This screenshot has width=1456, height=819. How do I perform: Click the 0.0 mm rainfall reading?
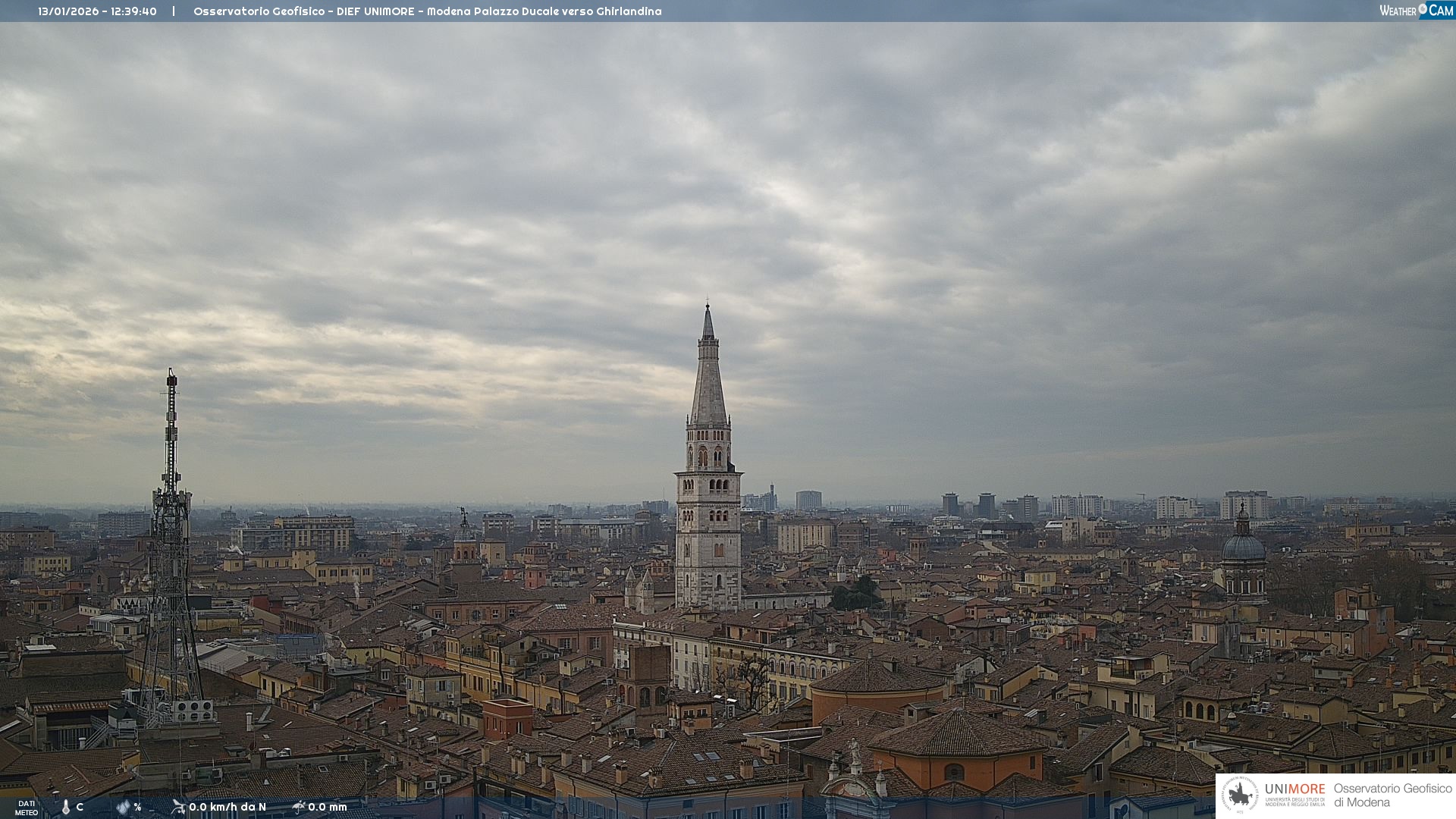click(328, 807)
